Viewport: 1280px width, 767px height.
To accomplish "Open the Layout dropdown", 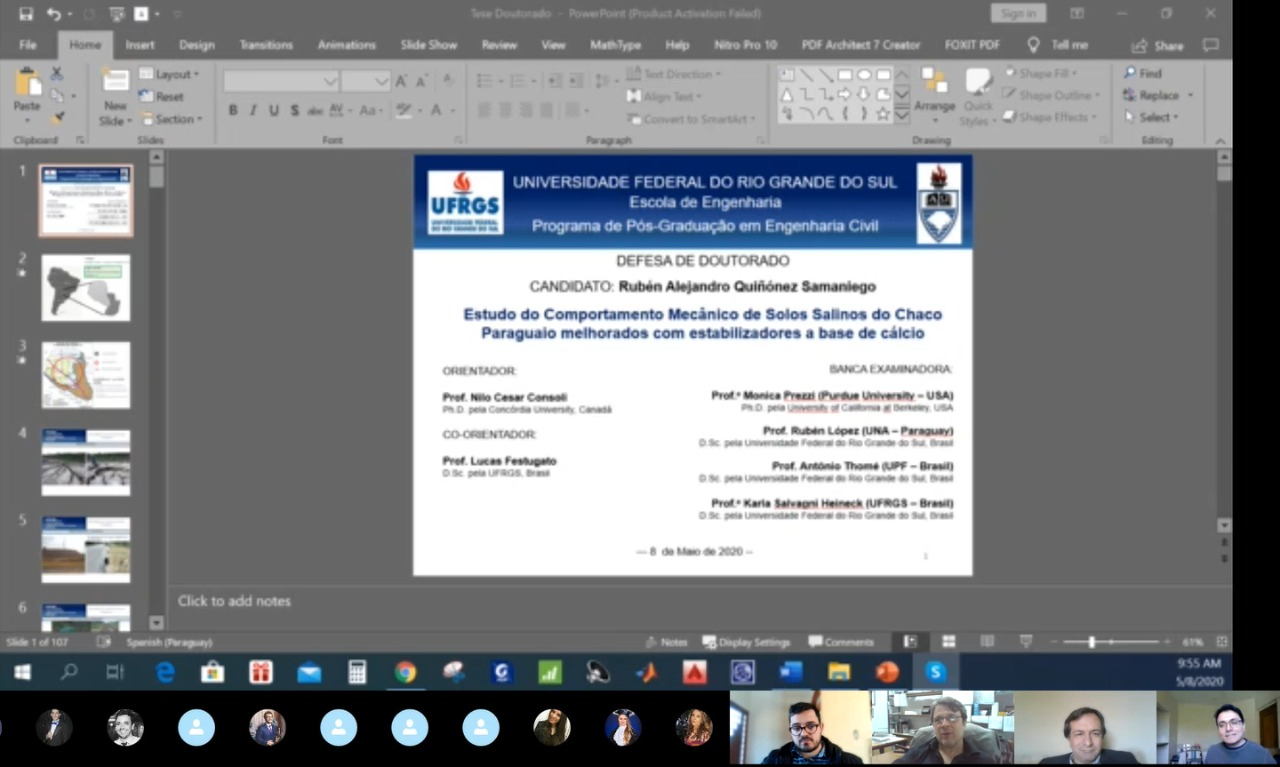I will [169, 74].
